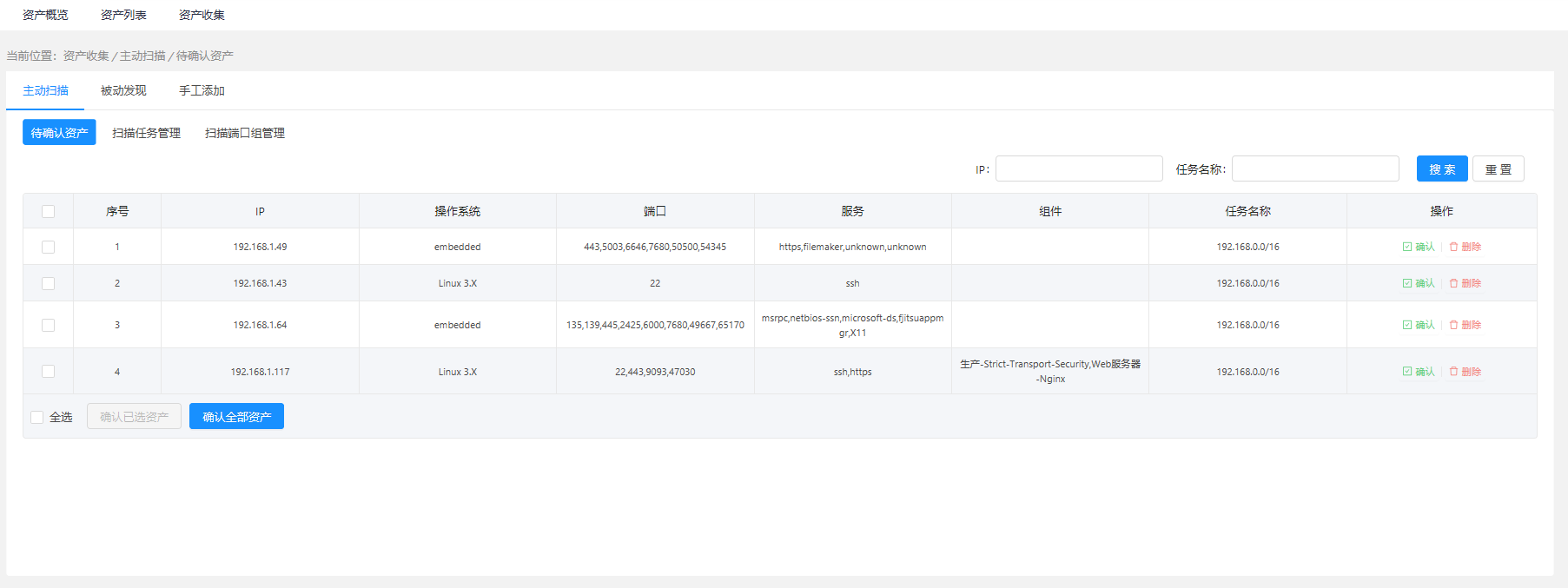Confirm asset 192.168.1.64 with 确认
Viewport: 1568px width, 588px height.
pos(1419,325)
